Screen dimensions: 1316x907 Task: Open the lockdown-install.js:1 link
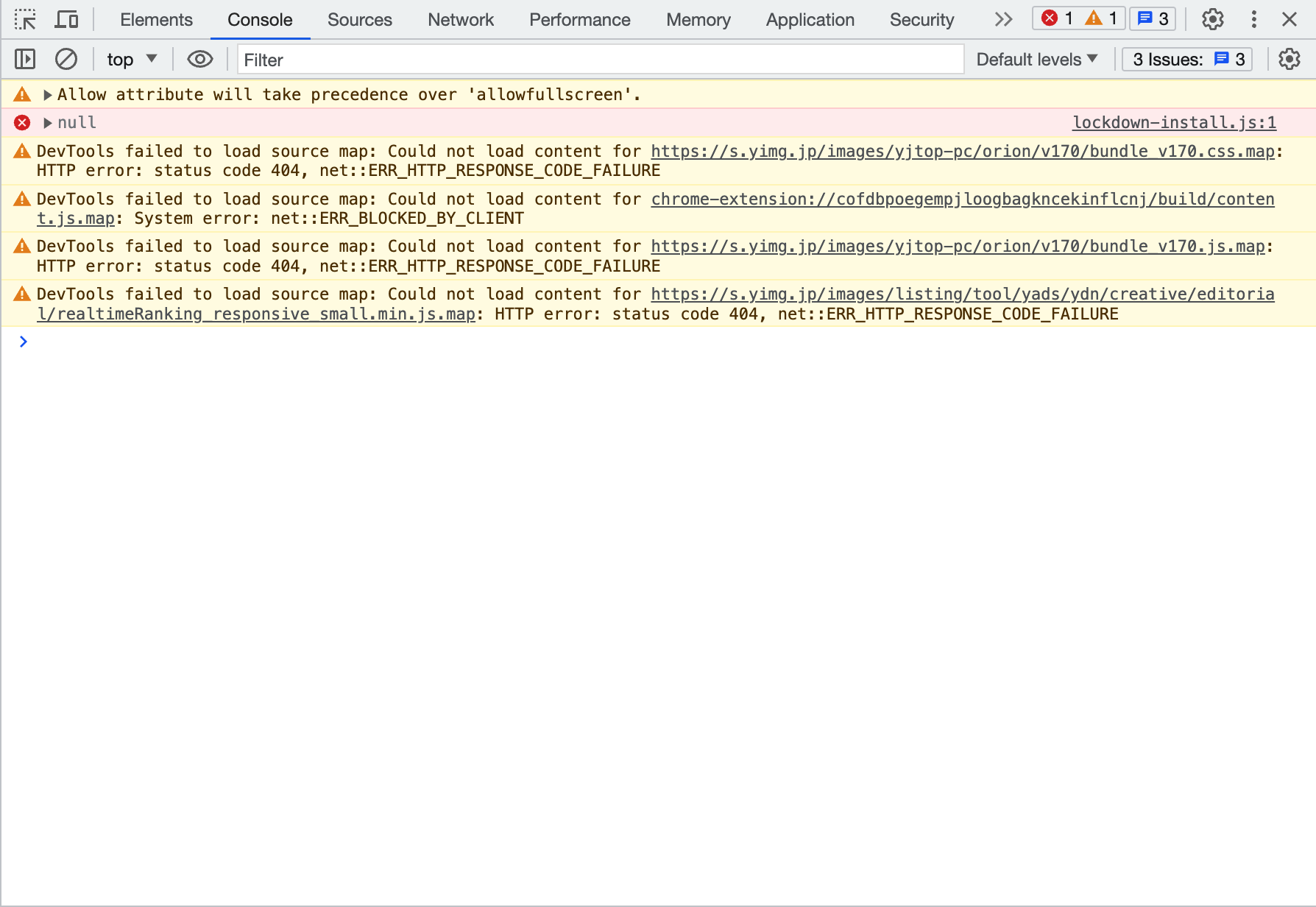[1174, 122]
